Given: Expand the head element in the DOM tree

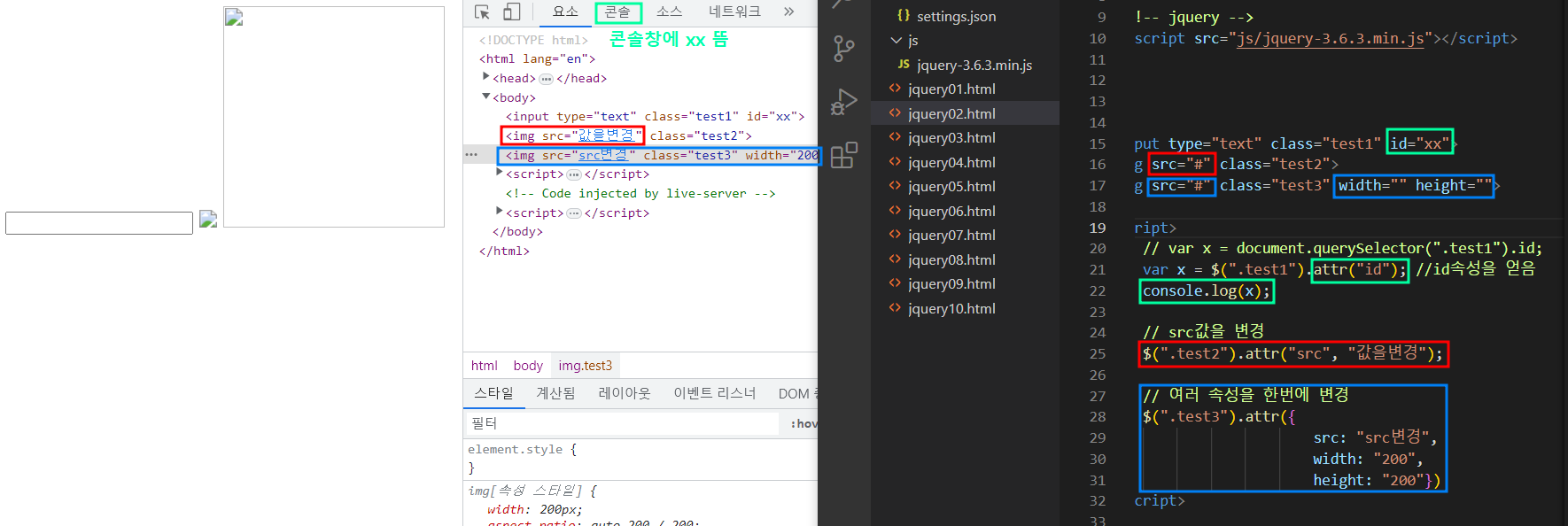Looking at the screenshot, I should click(x=485, y=77).
